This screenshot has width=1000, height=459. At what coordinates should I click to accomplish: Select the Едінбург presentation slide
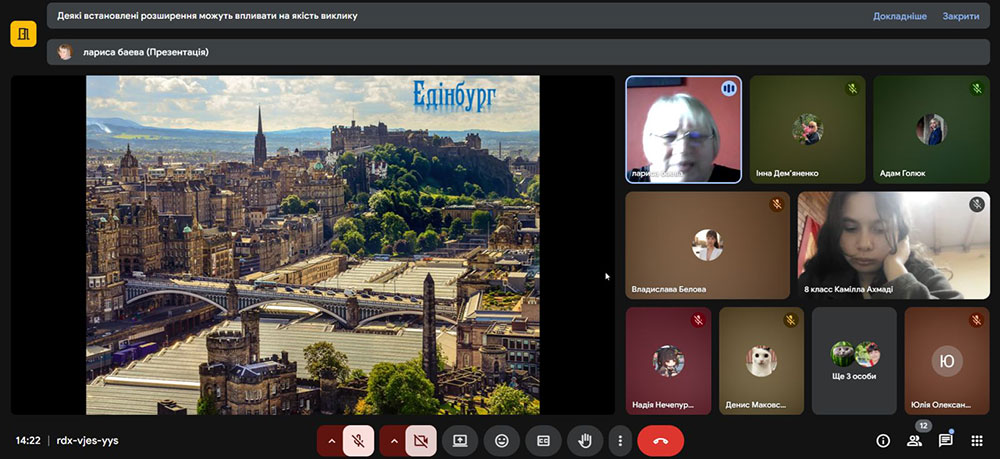pos(313,245)
